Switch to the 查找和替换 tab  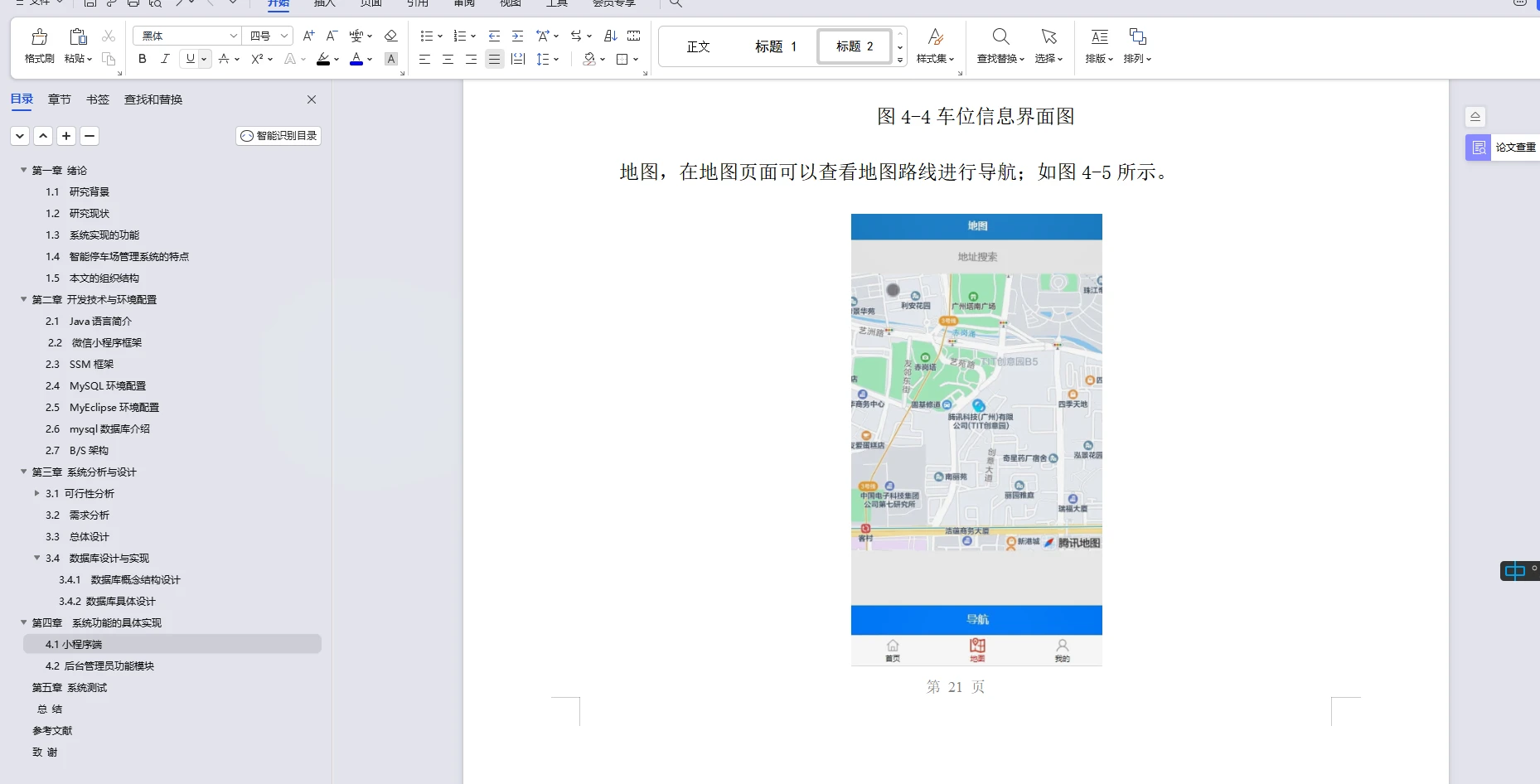[x=153, y=99]
